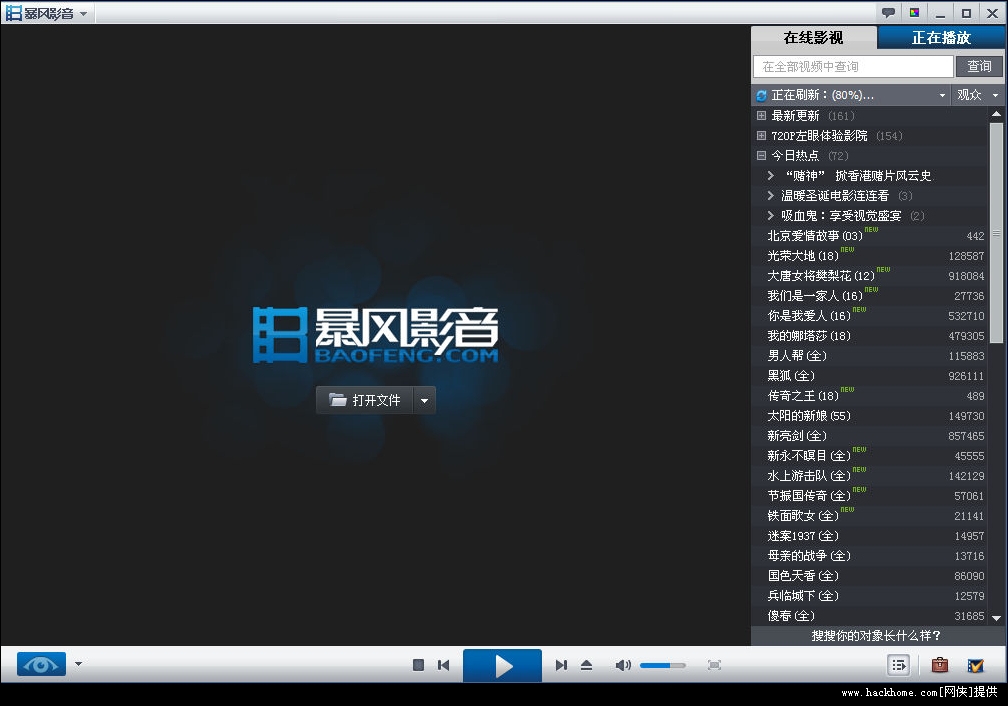This screenshot has height=706, width=1008.
Task: Expand the 720P左眼体验影院 category
Action: point(761,136)
